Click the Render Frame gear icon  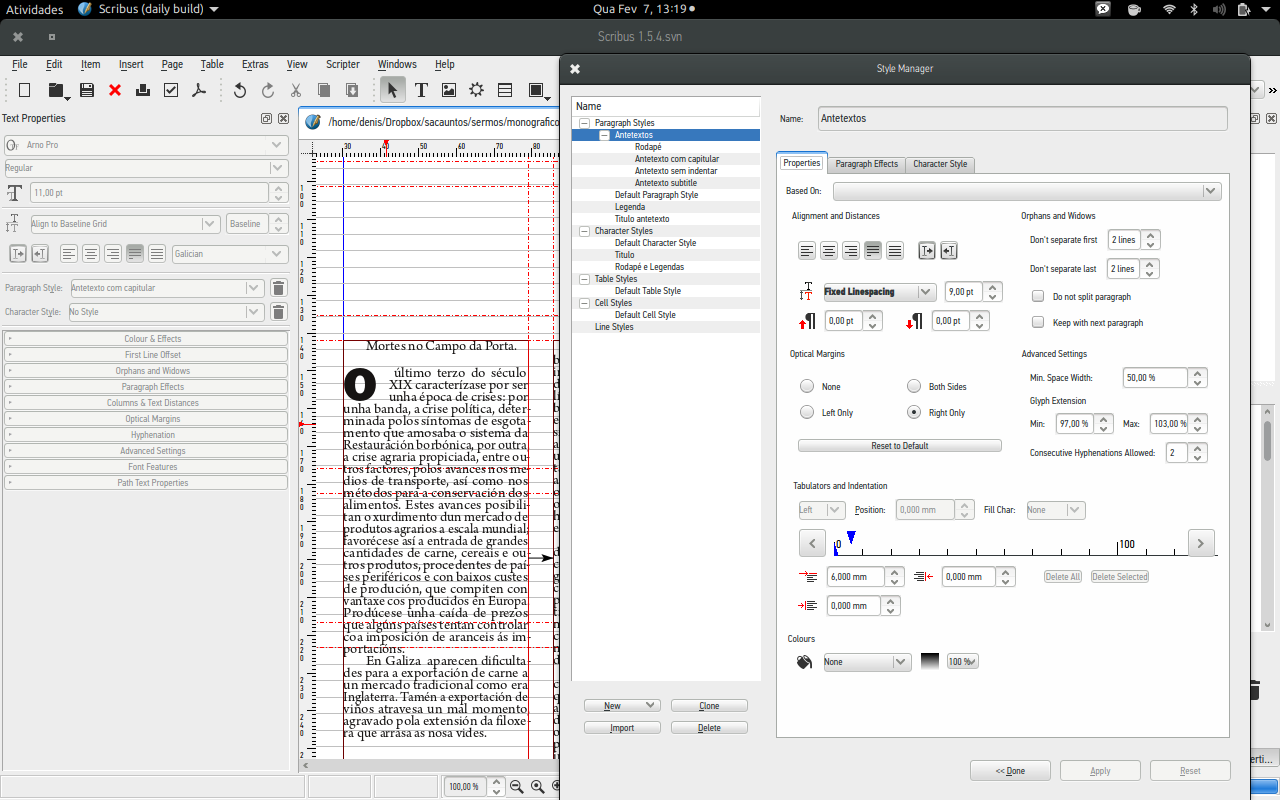[477, 90]
